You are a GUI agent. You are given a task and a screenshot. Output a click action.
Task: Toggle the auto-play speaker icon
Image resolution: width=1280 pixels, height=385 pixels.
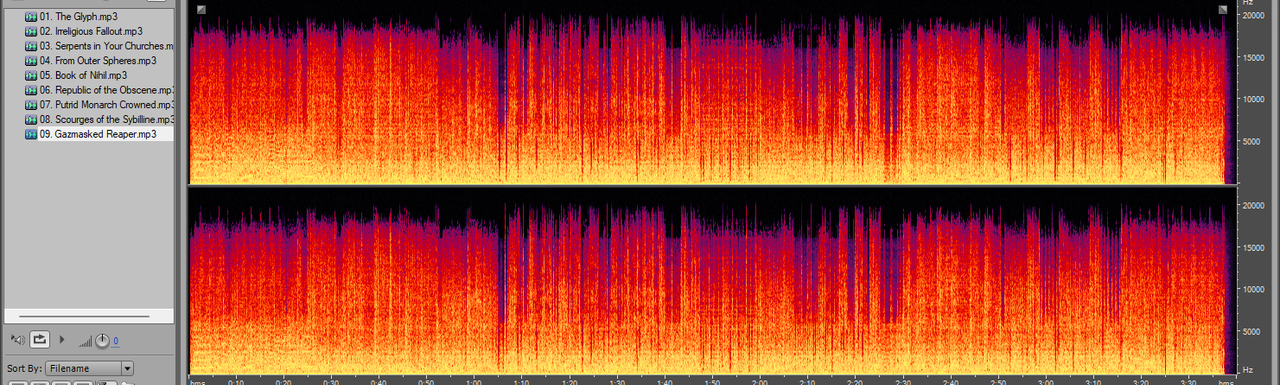[x=17, y=340]
